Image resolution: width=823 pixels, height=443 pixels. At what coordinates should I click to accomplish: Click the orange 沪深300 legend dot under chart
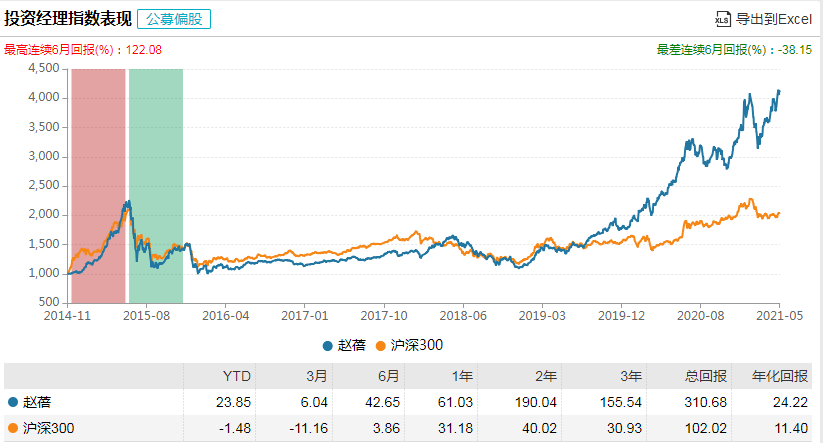coord(380,346)
